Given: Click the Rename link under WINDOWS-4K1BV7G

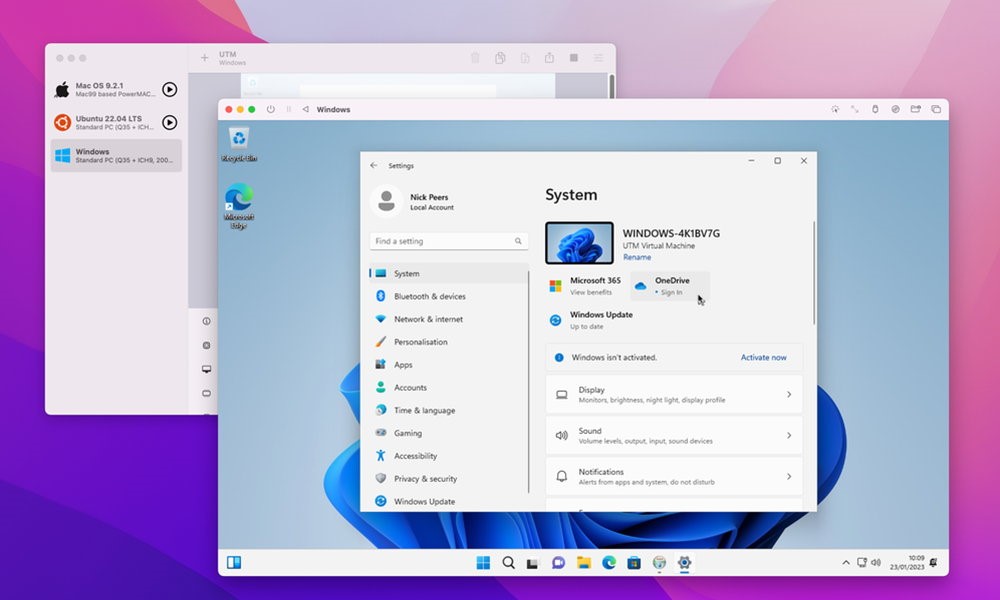Looking at the screenshot, I should (637, 257).
